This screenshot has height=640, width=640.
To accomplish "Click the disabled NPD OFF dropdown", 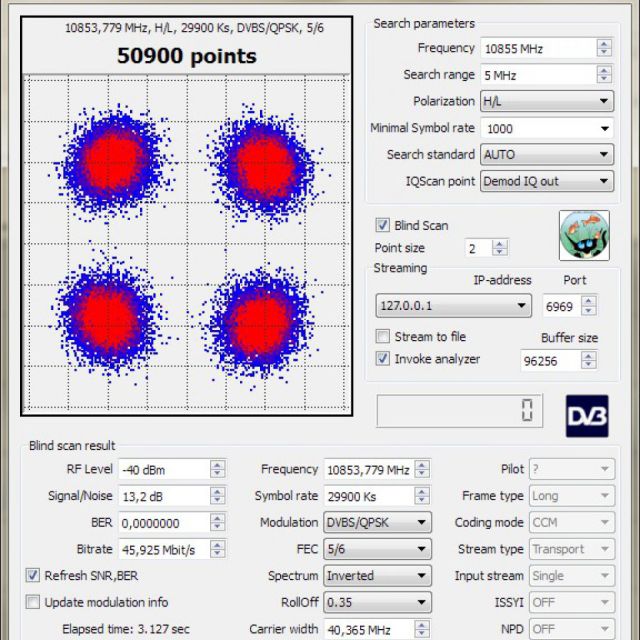I will [572, 629].
